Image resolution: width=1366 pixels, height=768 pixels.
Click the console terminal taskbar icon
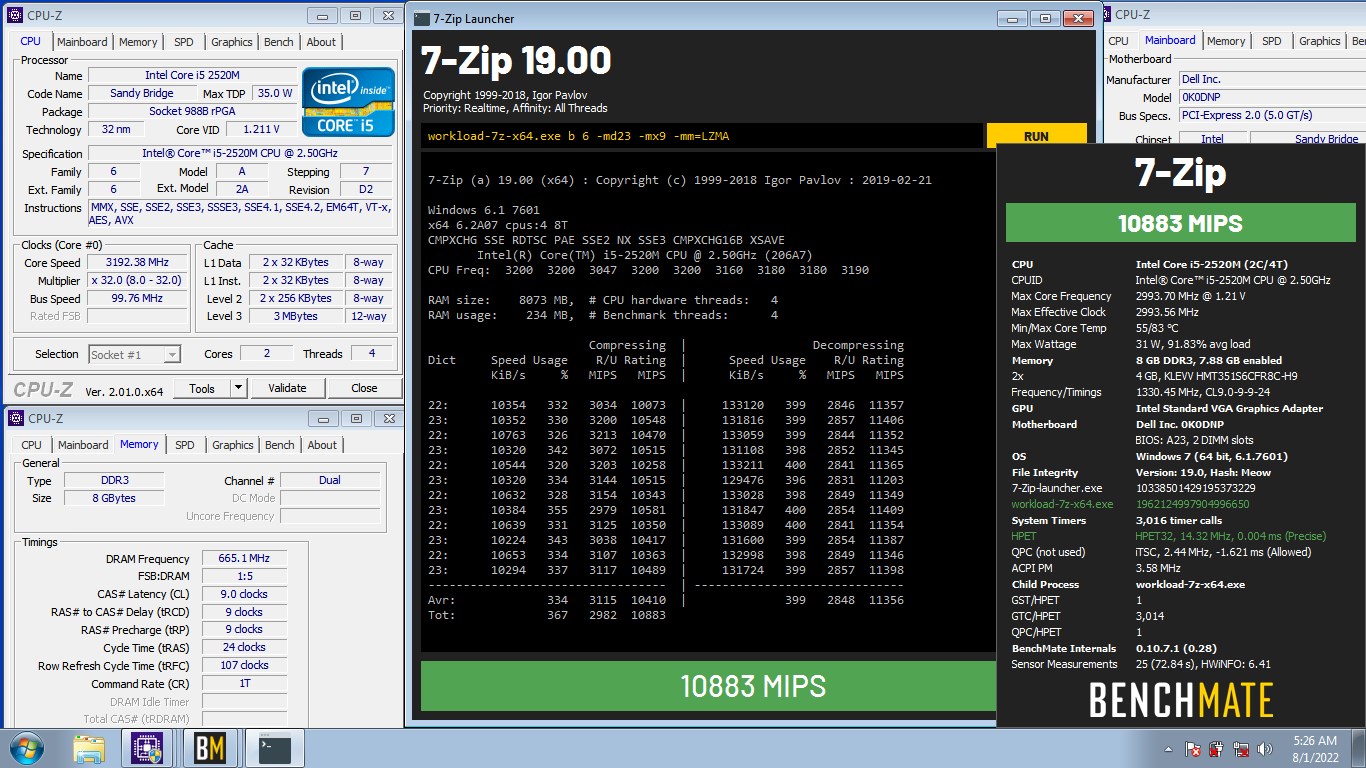tap(273, 749)
